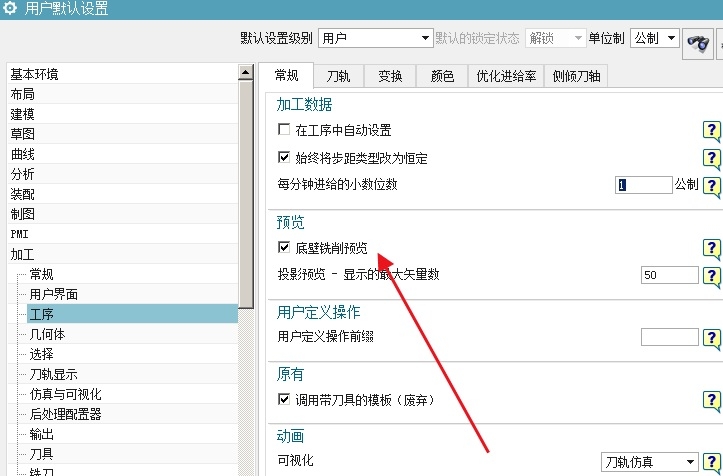723x476 pixels.
Task: Select PMI in the tree
Action: (123, 234)
